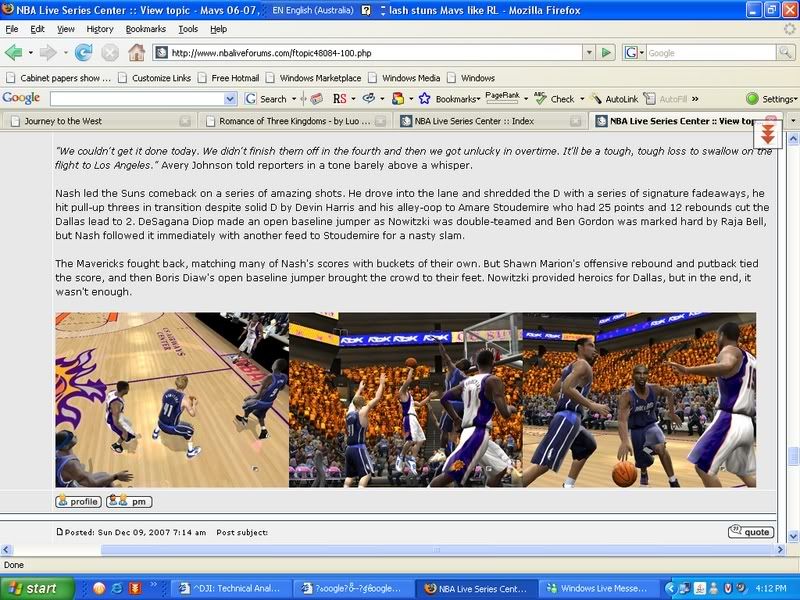Click the AutoLink button
This screenshot has width=800, height=600.
(x=614, y=99)
